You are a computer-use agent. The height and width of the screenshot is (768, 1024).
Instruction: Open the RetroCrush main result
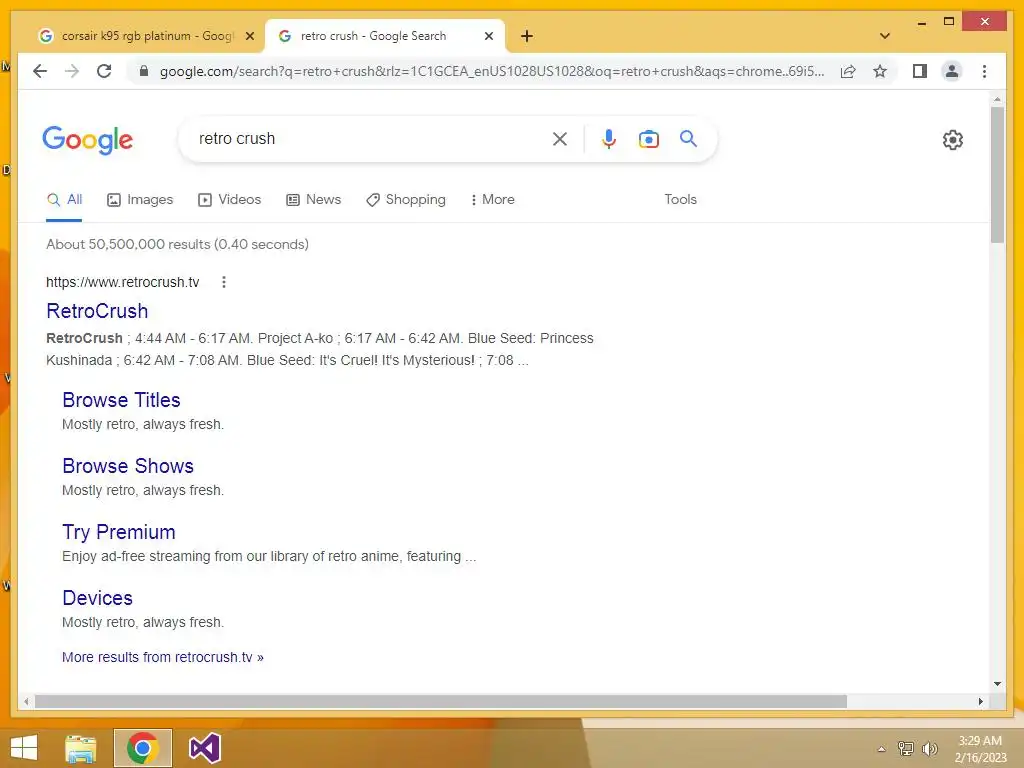click(97, 311)
